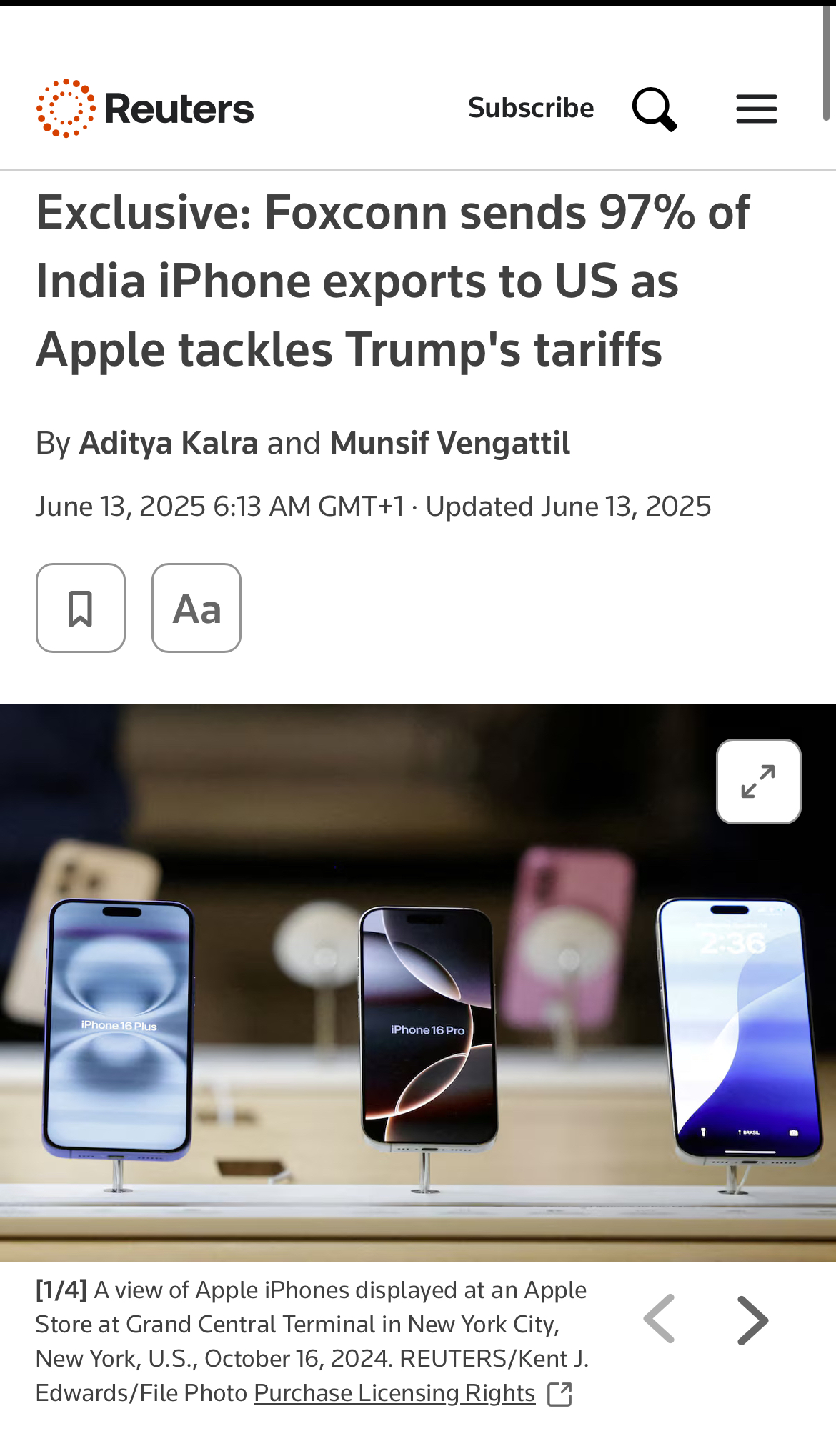
Task: Go to the previous gallery photo
Action: [x=659, y=1319]
